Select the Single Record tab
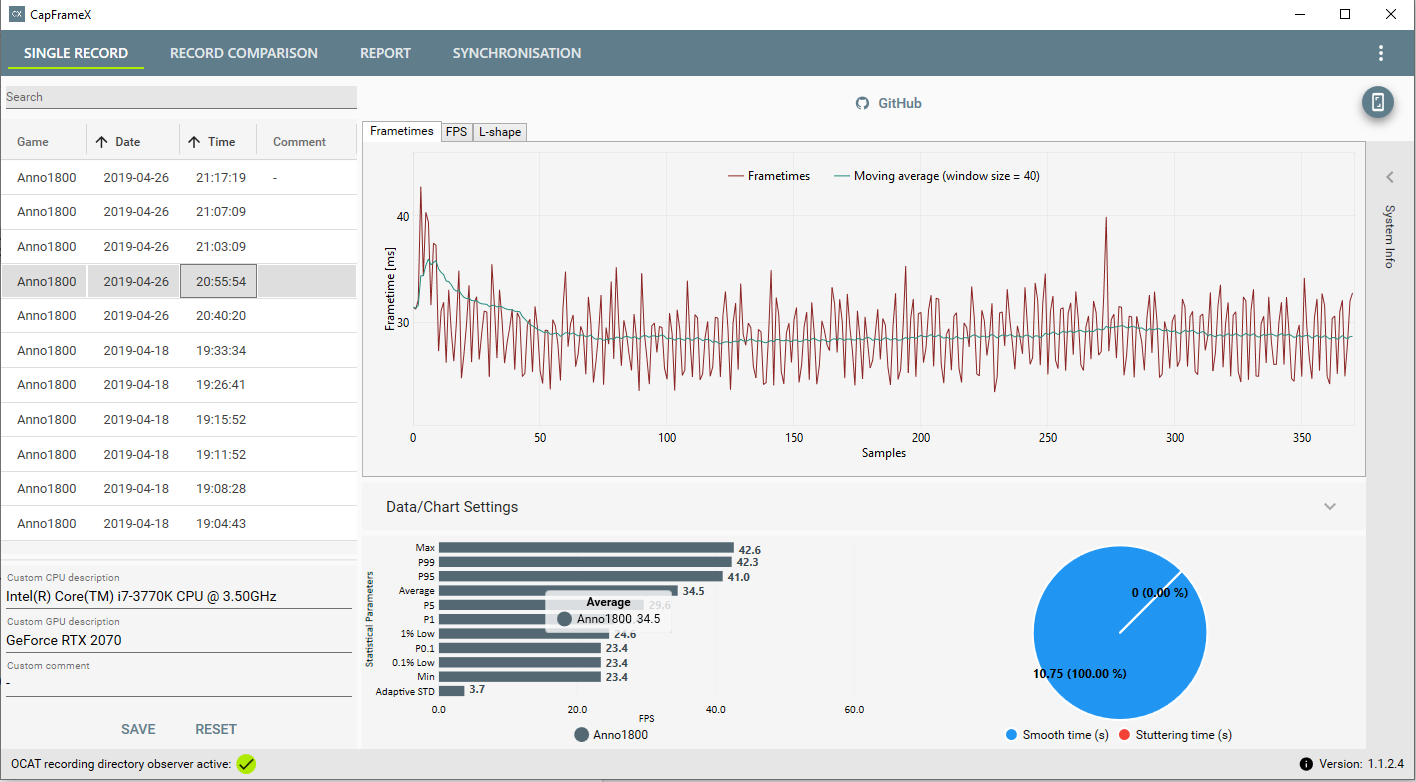The width and height of the screenshot is (1416, 782). [76, 53]
